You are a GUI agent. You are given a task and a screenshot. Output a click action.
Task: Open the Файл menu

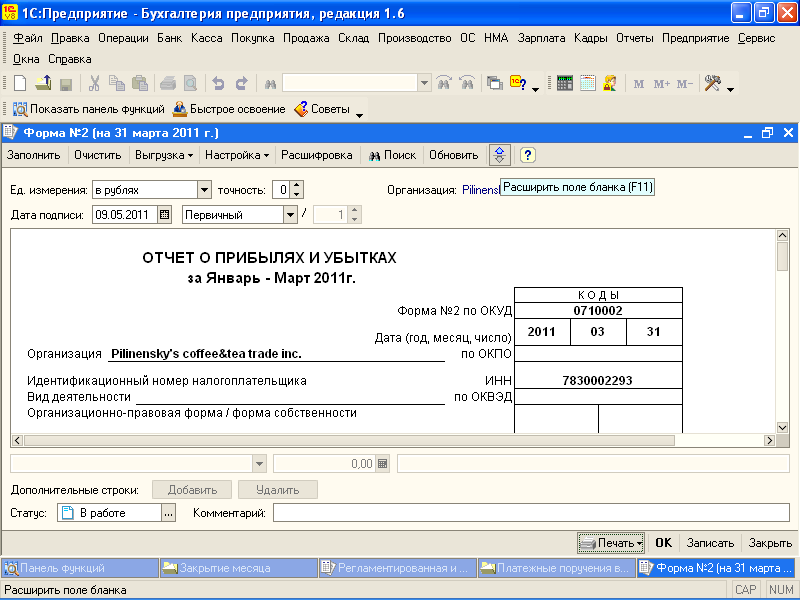(28, 38)
